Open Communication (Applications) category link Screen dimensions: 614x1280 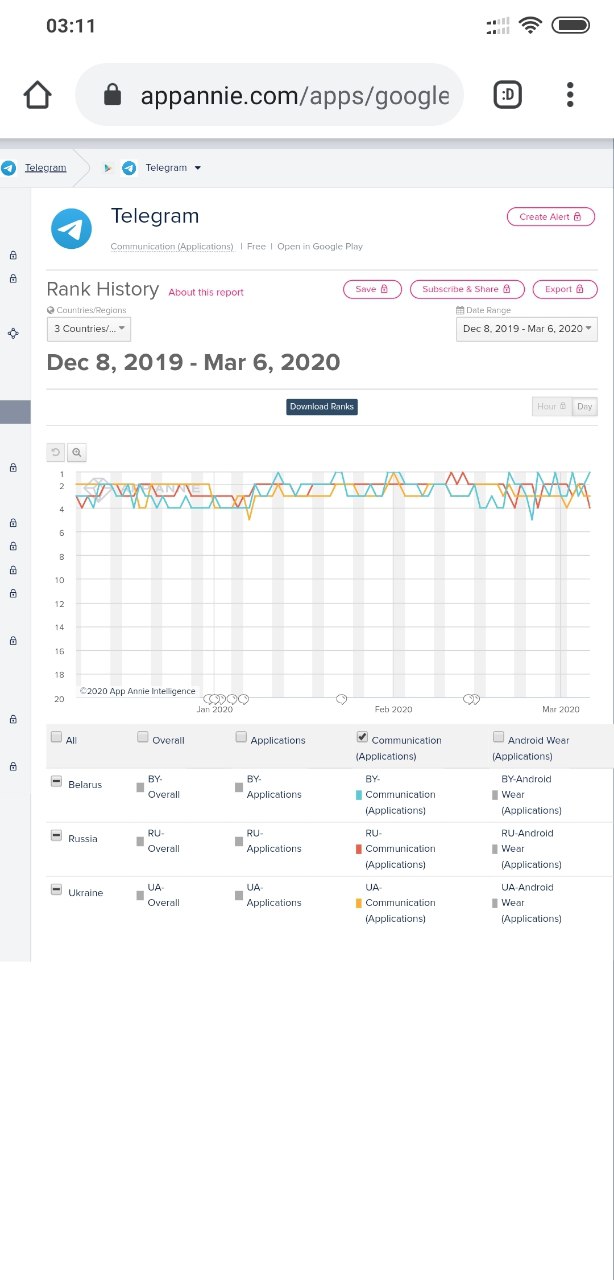click(x=172, y=246)
